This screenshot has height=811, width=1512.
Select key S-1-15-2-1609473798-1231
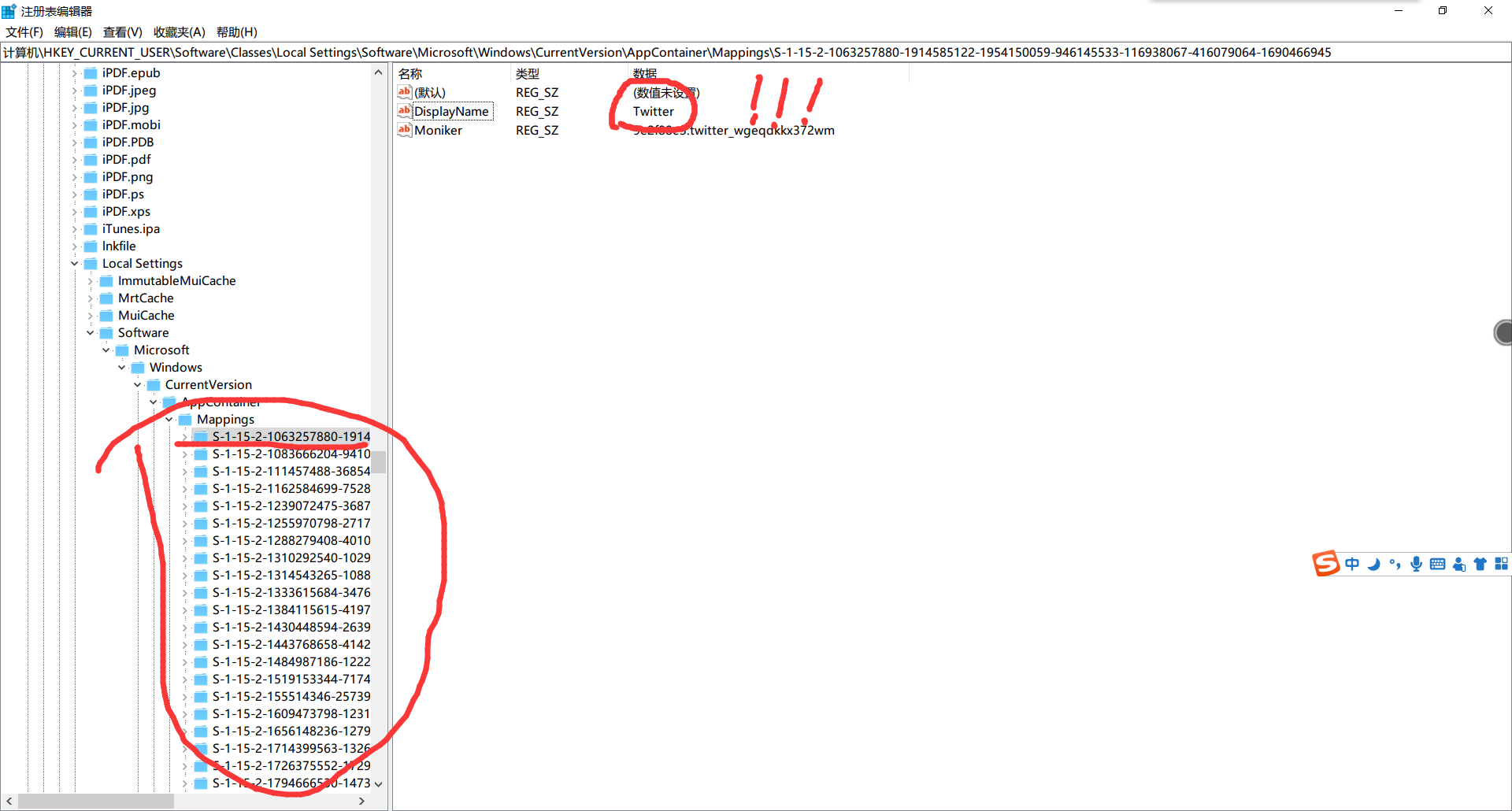click(291, 714)
